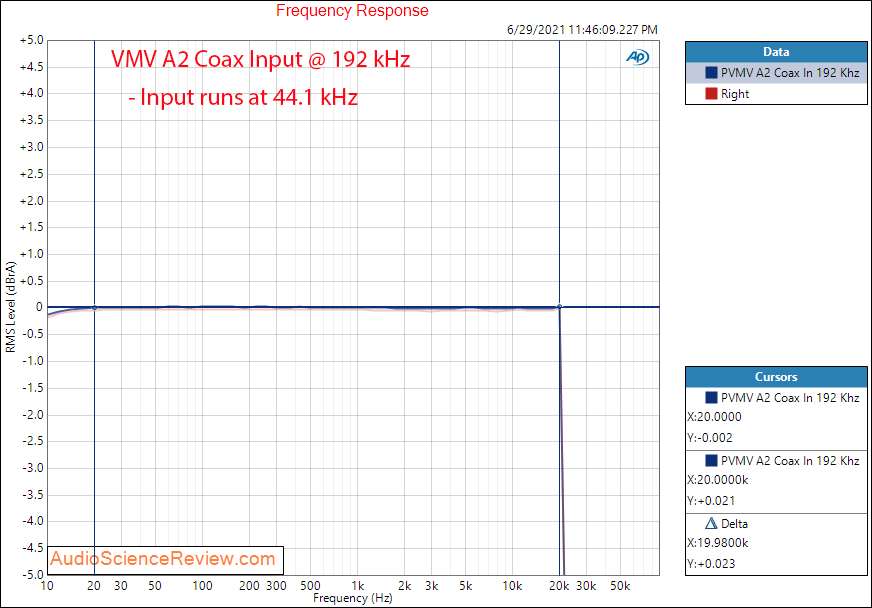Select the blue swatch for PVMV A2 Coax legend
The image size is (872, 608).
711,72
